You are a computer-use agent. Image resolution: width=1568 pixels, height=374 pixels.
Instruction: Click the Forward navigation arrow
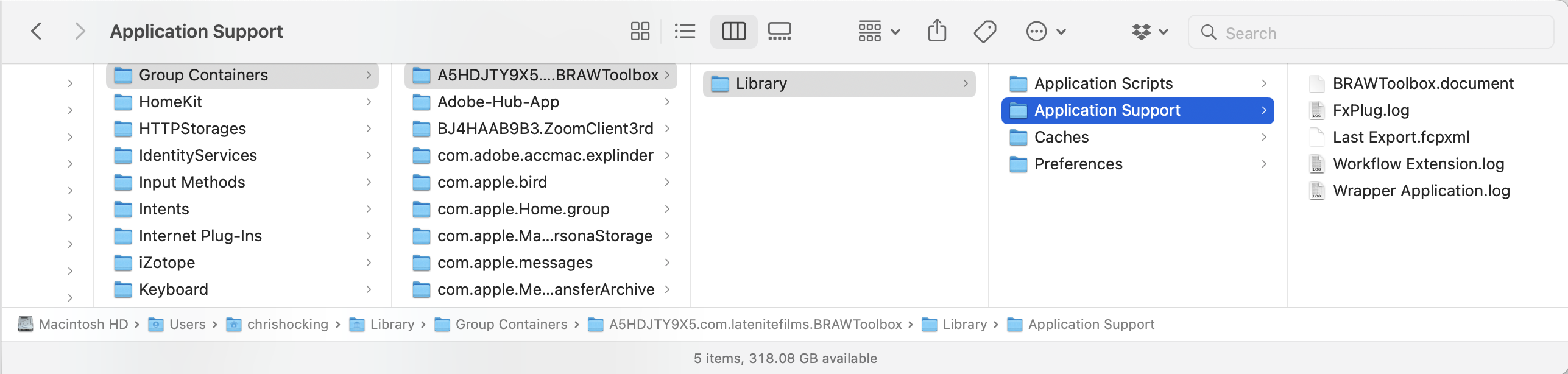(x=79, y=32)
